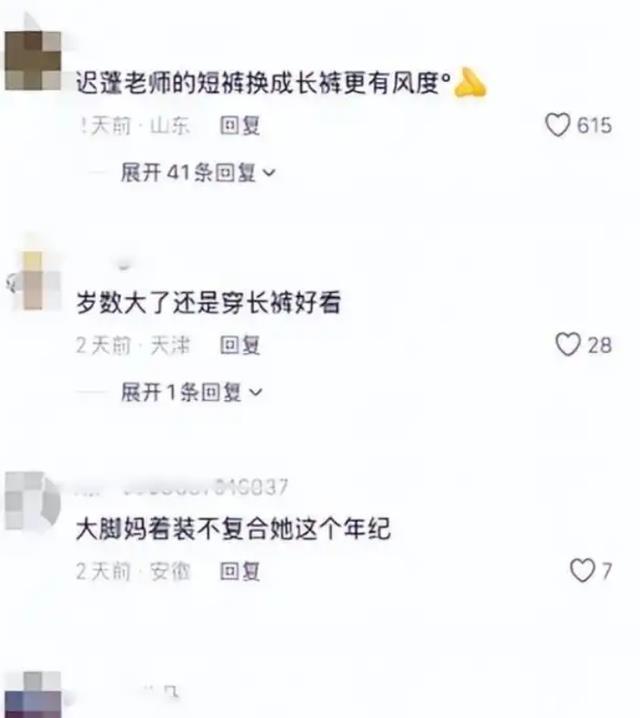The height and width of the screenshot is (718, 640).
Task: Select the comment text 大脚妈着装不复合她这个年纪
Action: point(233,529)
